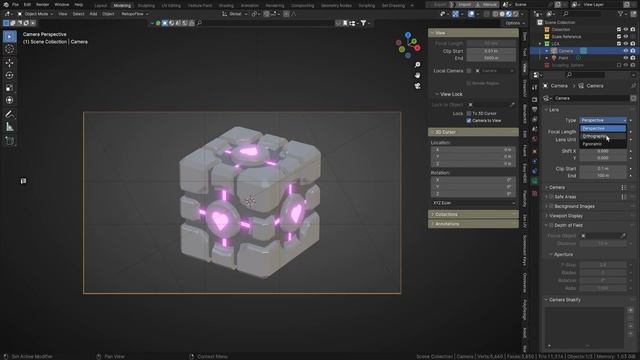640x360 pixels.
Task: Click 3D Cursor Location X field
Action: tap(473, 150)
